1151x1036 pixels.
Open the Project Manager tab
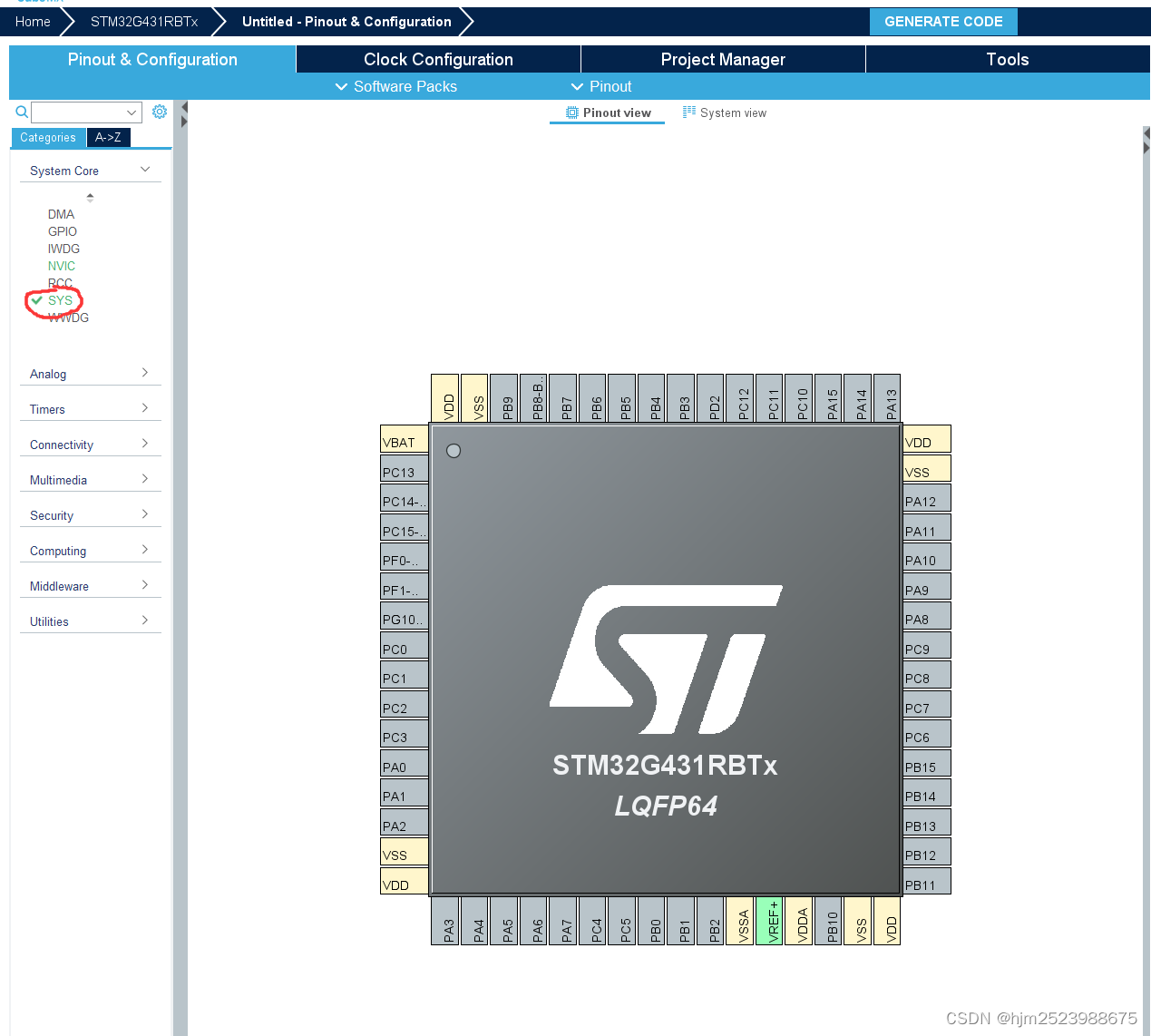[723, 59]
